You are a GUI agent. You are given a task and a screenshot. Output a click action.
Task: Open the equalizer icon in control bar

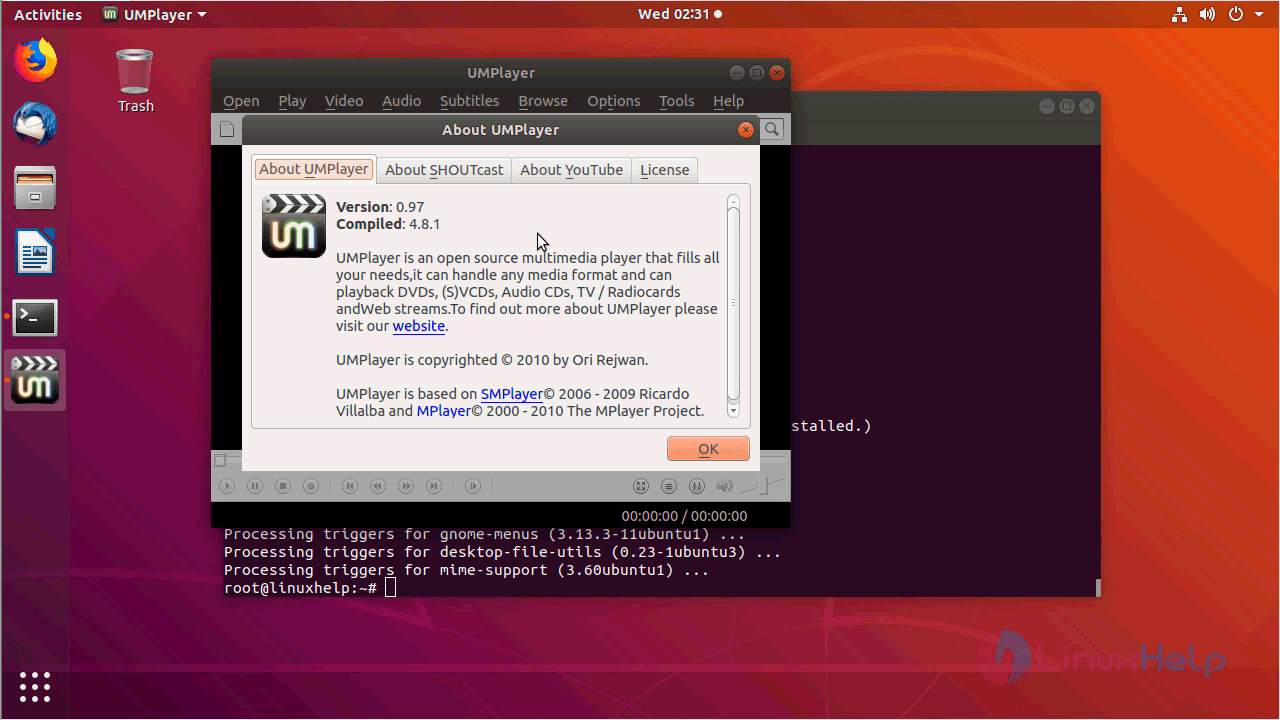point(697,486)
